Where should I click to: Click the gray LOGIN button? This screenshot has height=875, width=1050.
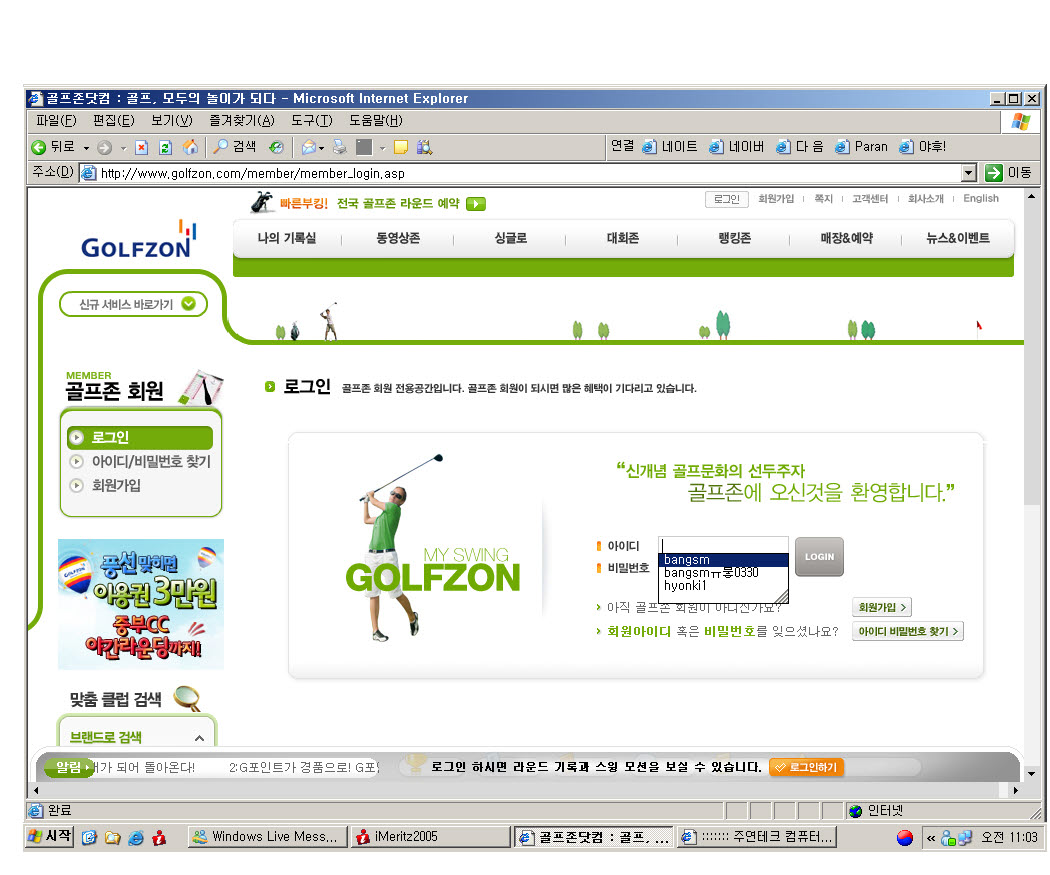(x=819, y=556)
